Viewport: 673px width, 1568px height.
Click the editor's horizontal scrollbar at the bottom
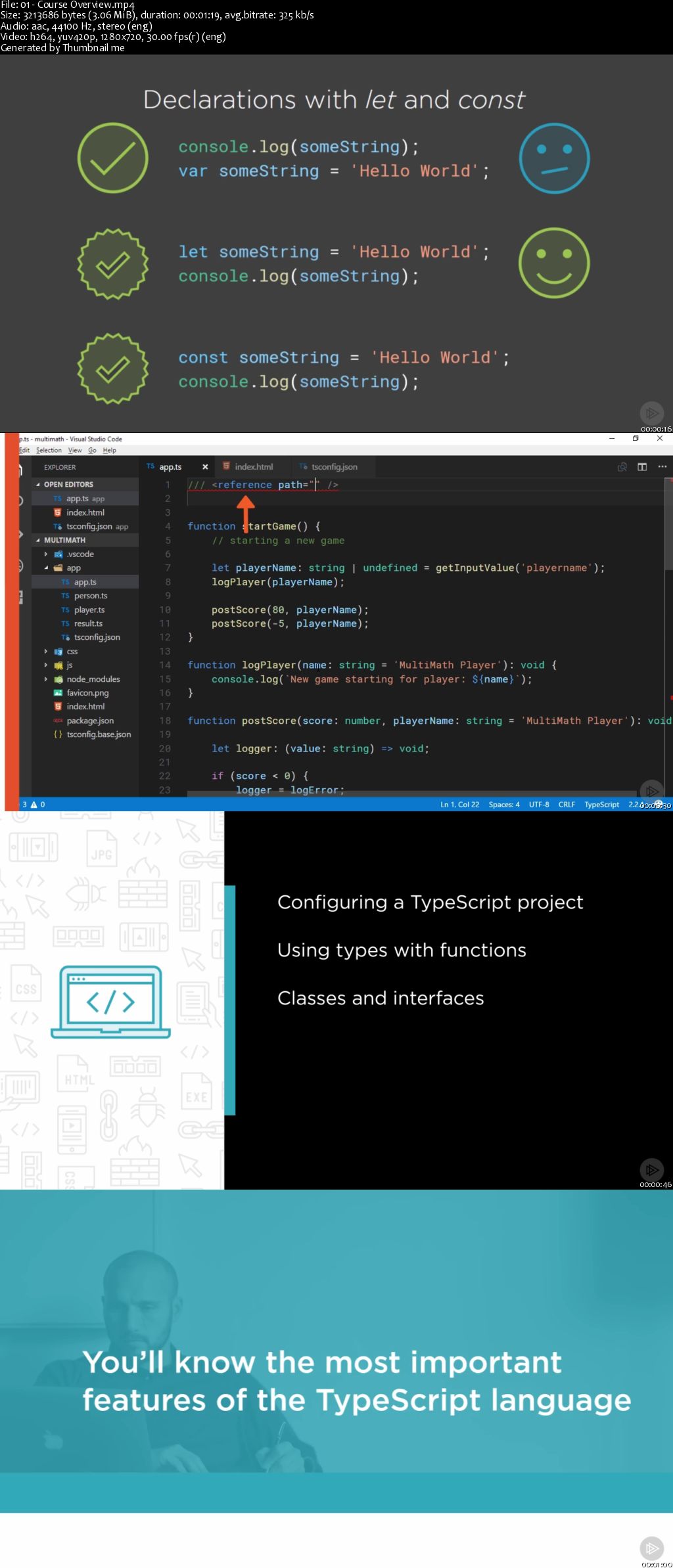click(413, 794)
